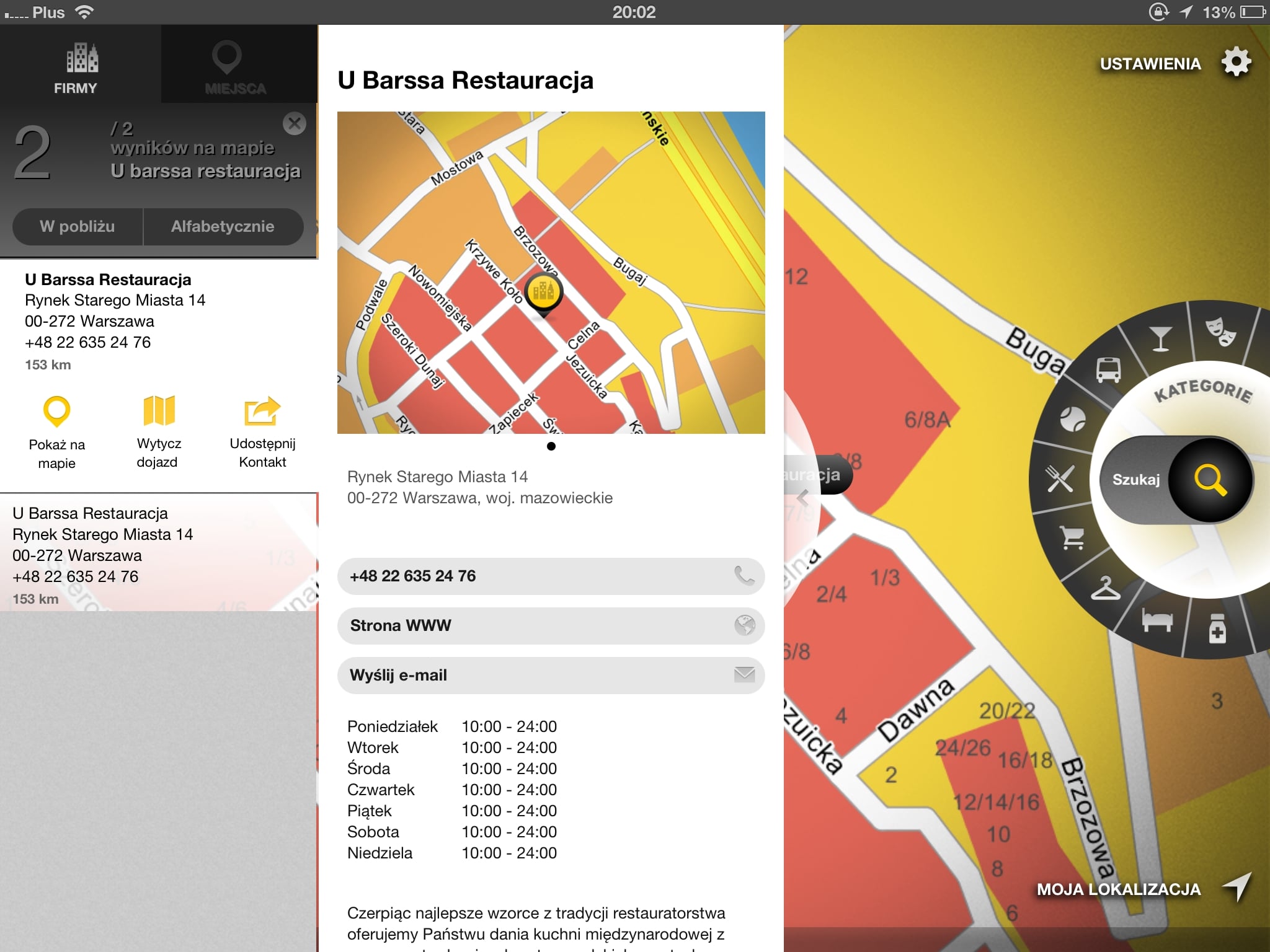Select the hotel bed category
Image resolution: width=1270 pixels, height=952 pixels.
[x=1157, y=620]
